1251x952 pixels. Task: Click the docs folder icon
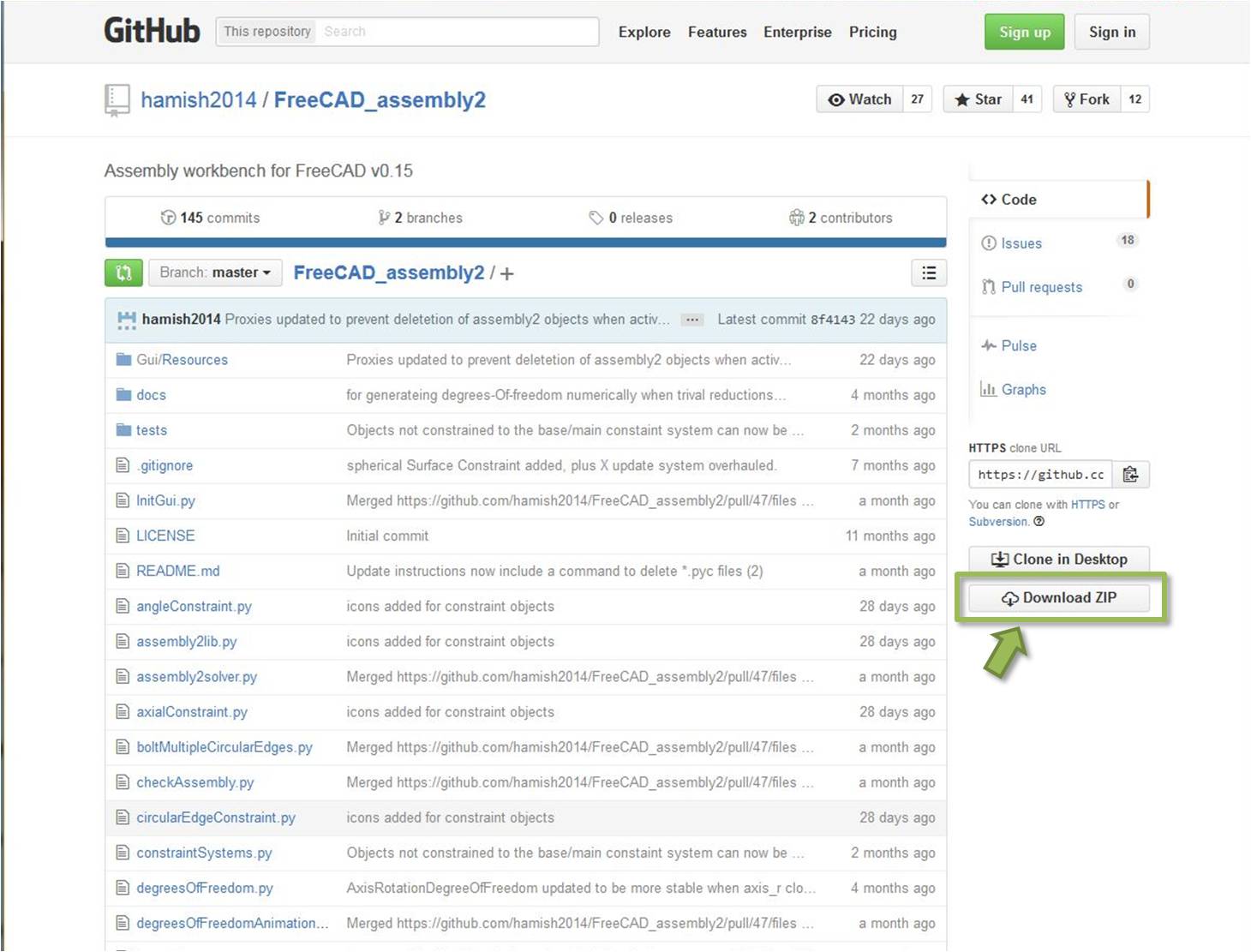click(123, 394)
